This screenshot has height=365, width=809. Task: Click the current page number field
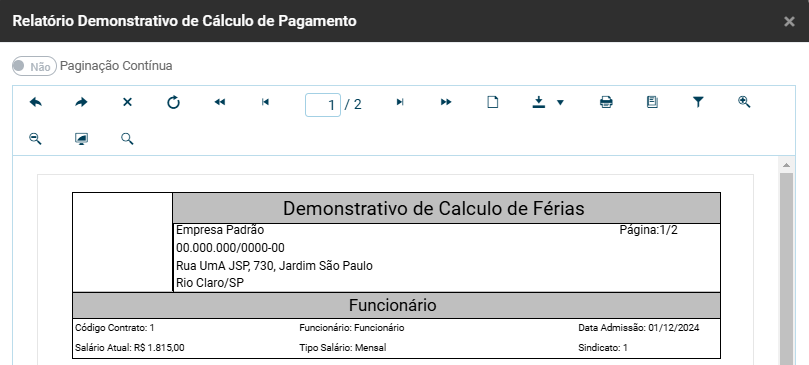[x=323, y=105]
